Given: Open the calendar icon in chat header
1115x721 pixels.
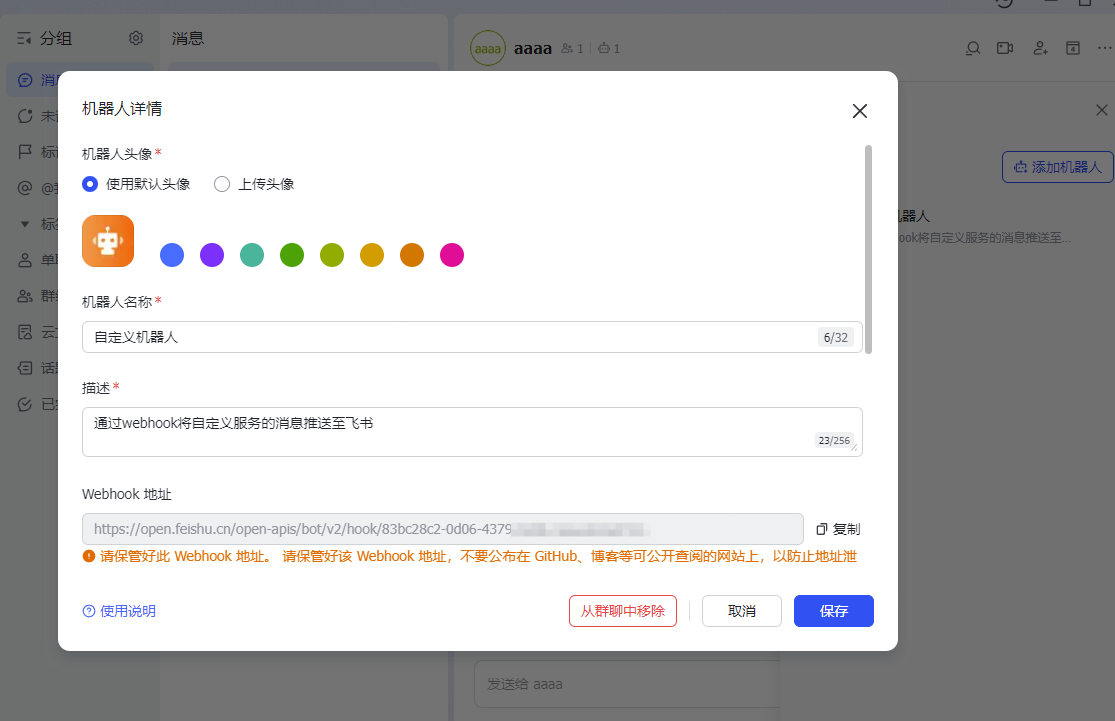Looking at the screenshot, I should pos(1073,48).
